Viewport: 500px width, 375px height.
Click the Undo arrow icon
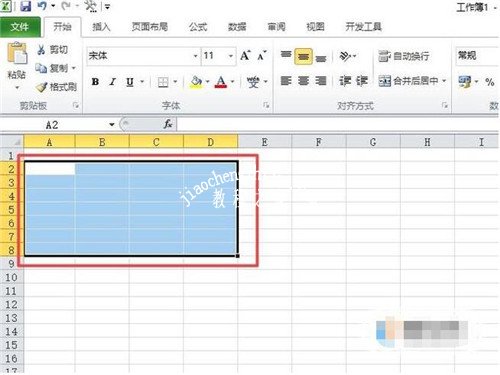(x=42, y=6)
